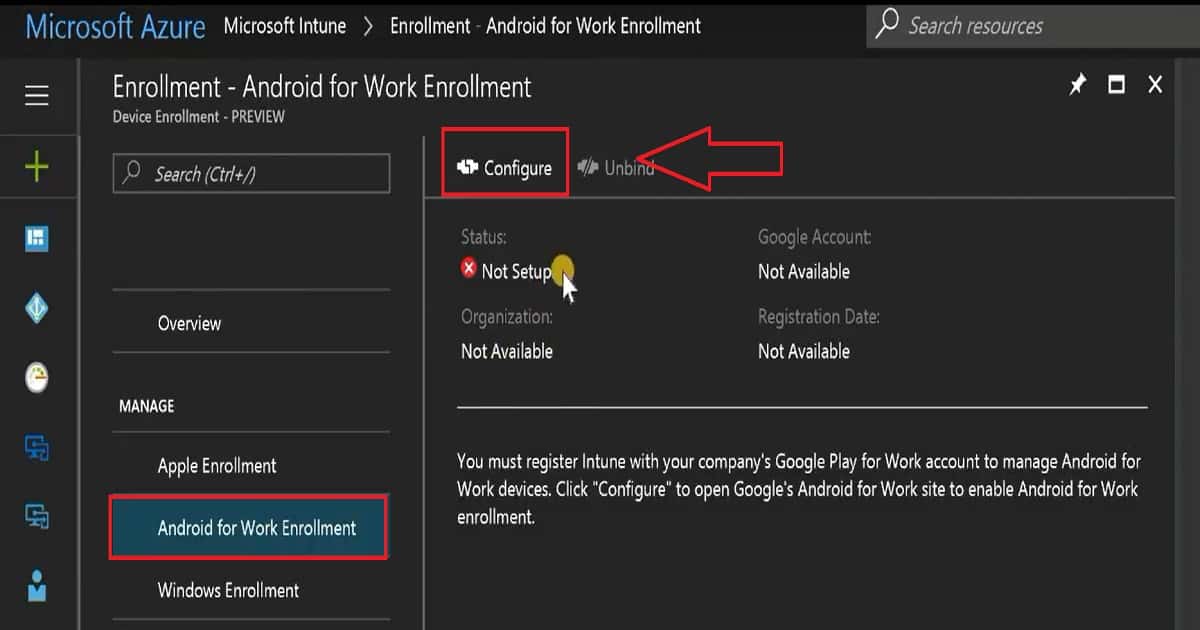The image size is (1200, 630).
Task: Select Android for Work Enrollment item
Action: click(x=248, y=528)
